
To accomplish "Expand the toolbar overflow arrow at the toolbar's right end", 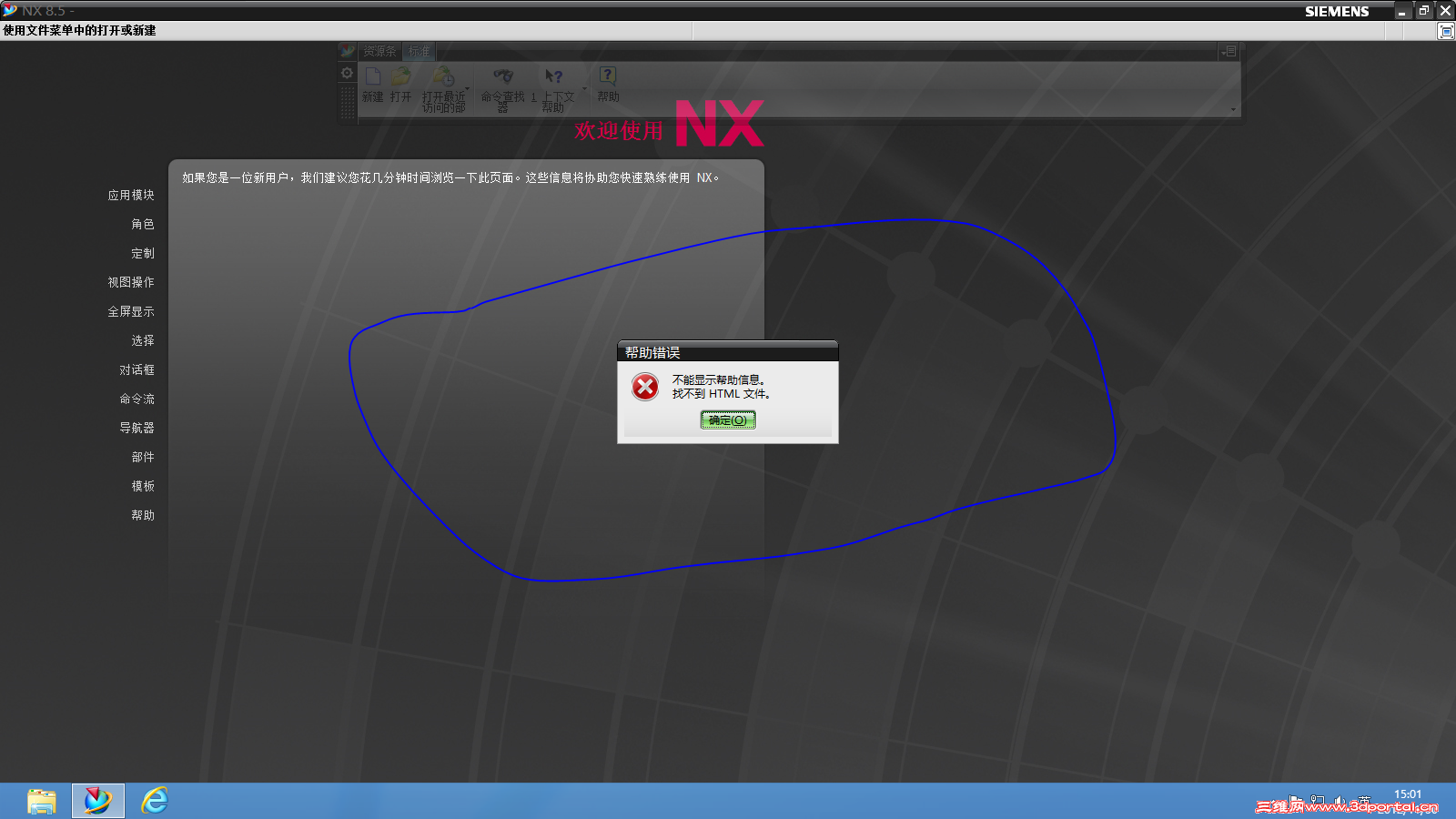I will pos(1233,109).
